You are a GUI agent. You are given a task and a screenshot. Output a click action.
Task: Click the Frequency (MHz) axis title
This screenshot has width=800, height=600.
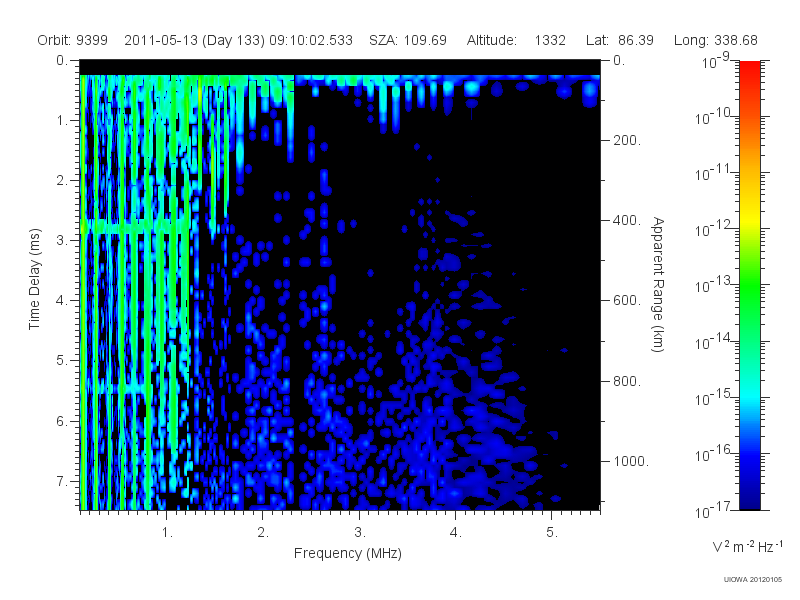click(347, 554)
